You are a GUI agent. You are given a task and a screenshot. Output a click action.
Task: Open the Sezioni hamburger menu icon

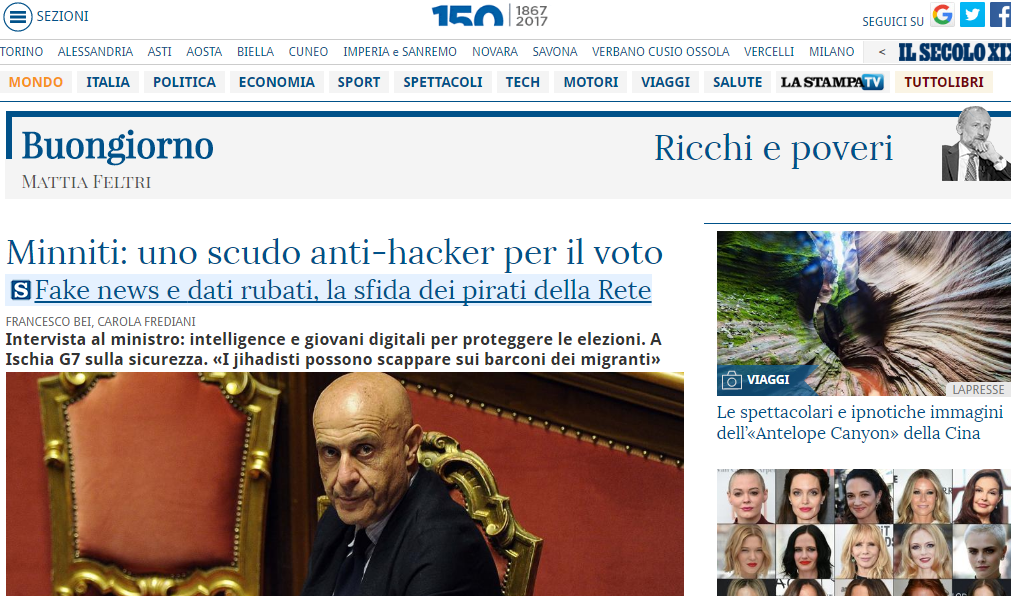pyautogui.click(x=17, y=17)
